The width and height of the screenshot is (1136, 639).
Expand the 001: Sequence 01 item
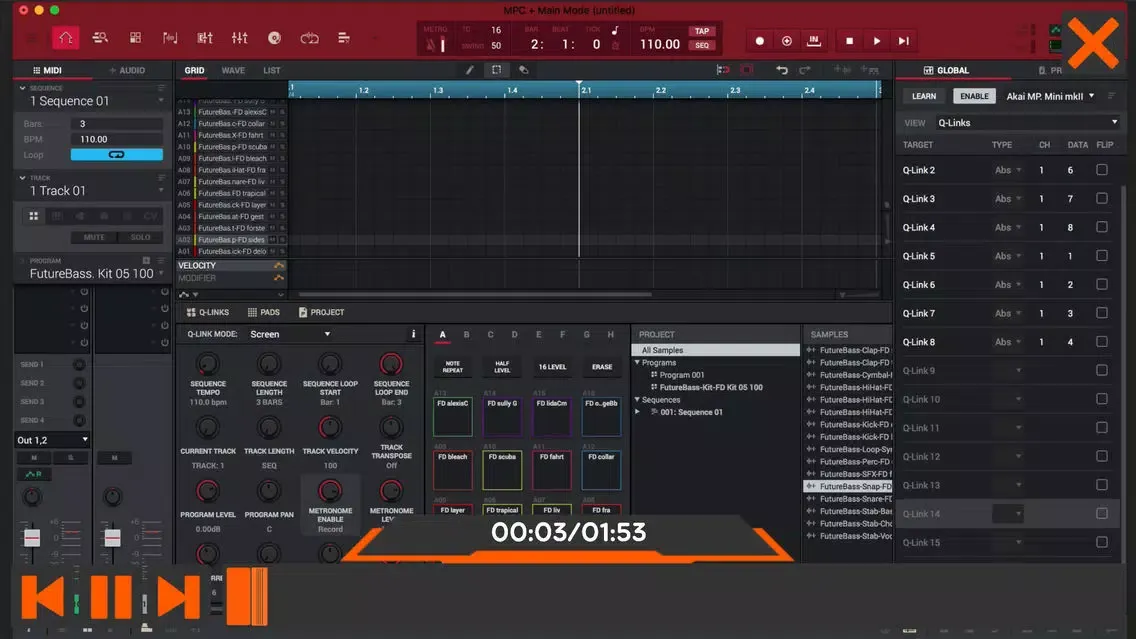pyautogui.click(x=638, y=412)
